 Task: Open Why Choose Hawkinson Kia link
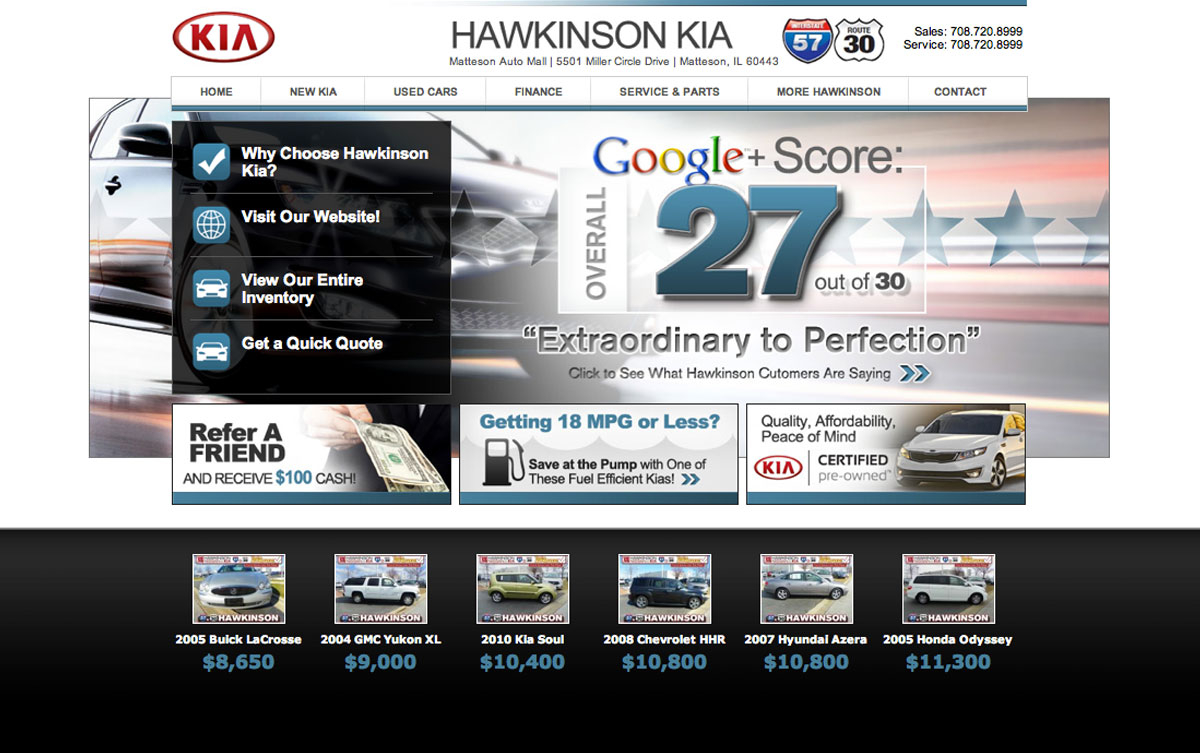(335, 162)
